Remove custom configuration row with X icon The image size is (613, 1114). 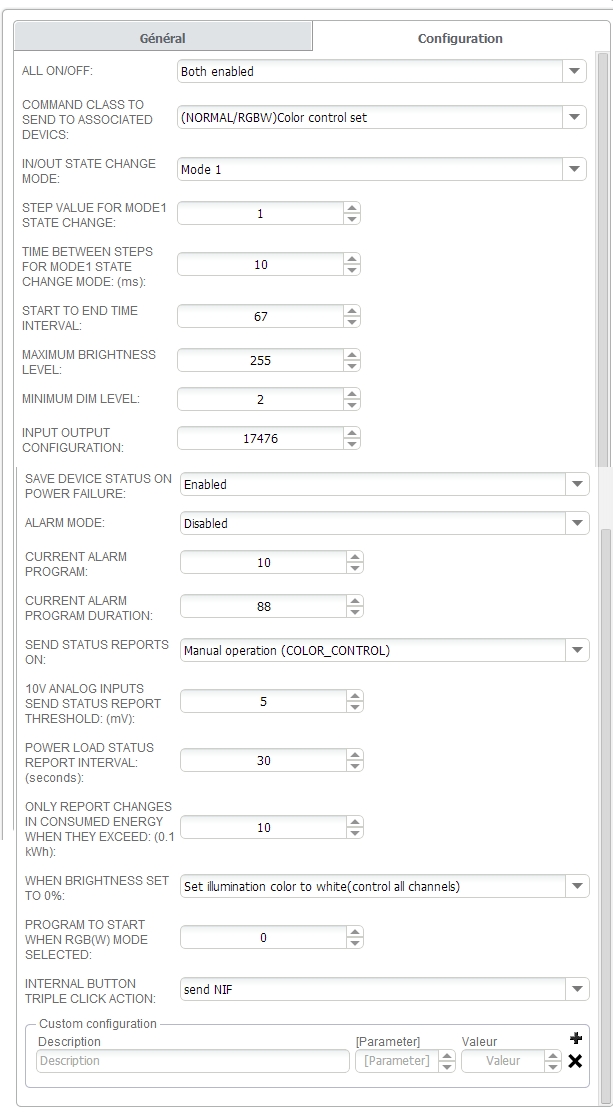point(575,1061)
